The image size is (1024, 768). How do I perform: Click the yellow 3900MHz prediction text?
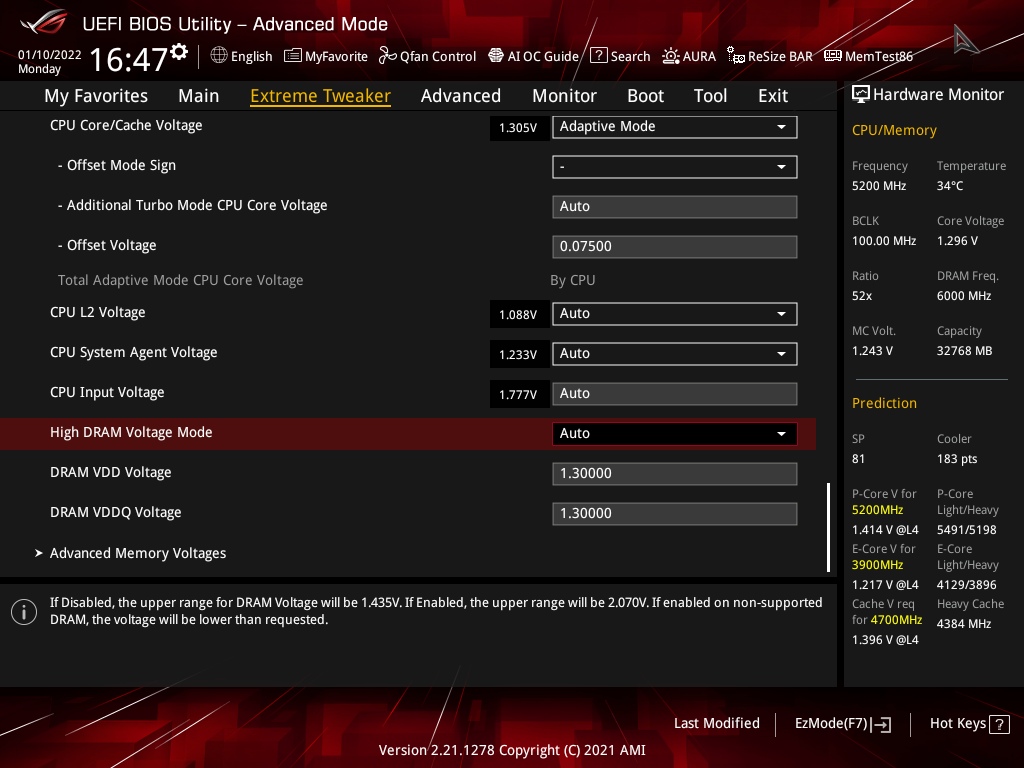click(877, 565)
